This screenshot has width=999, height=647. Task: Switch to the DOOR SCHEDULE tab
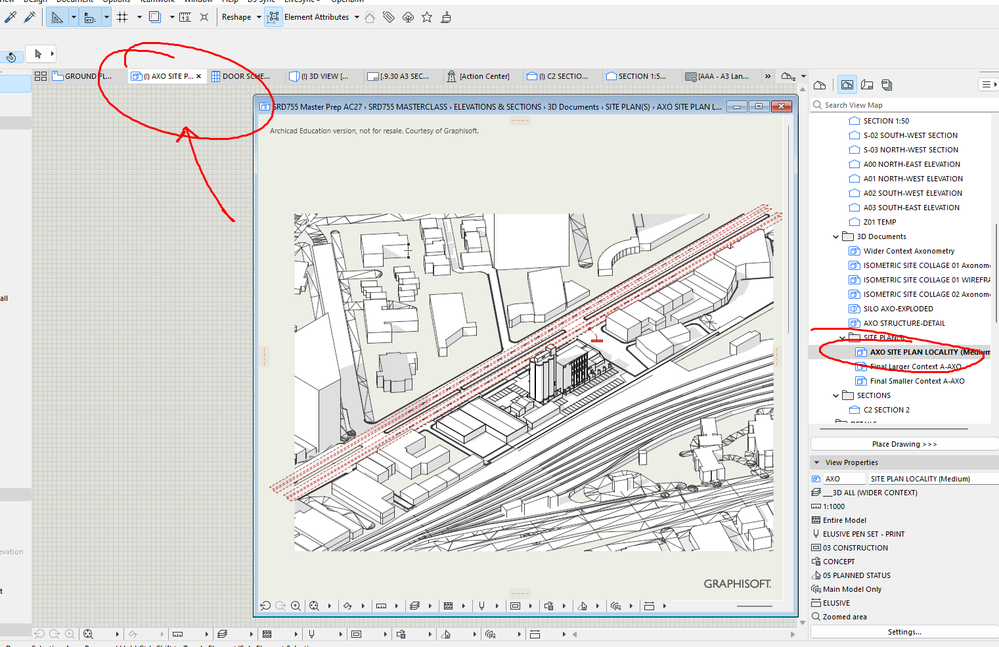[241, 76]
